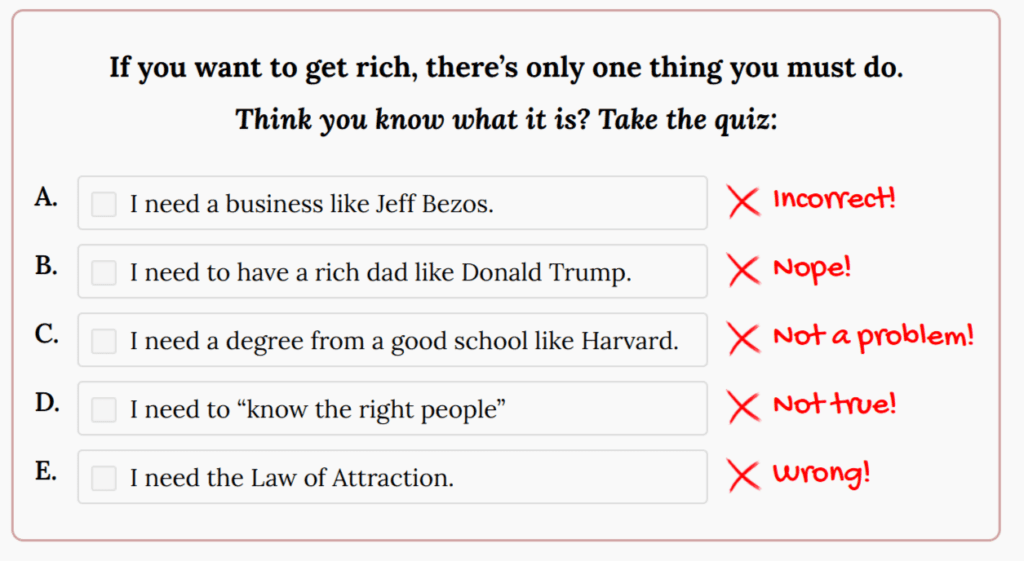The height and width of the screenshot is (561, 1024).
Task: Check the Jeff Bezos business checkbox
Action: coord(104,204)
